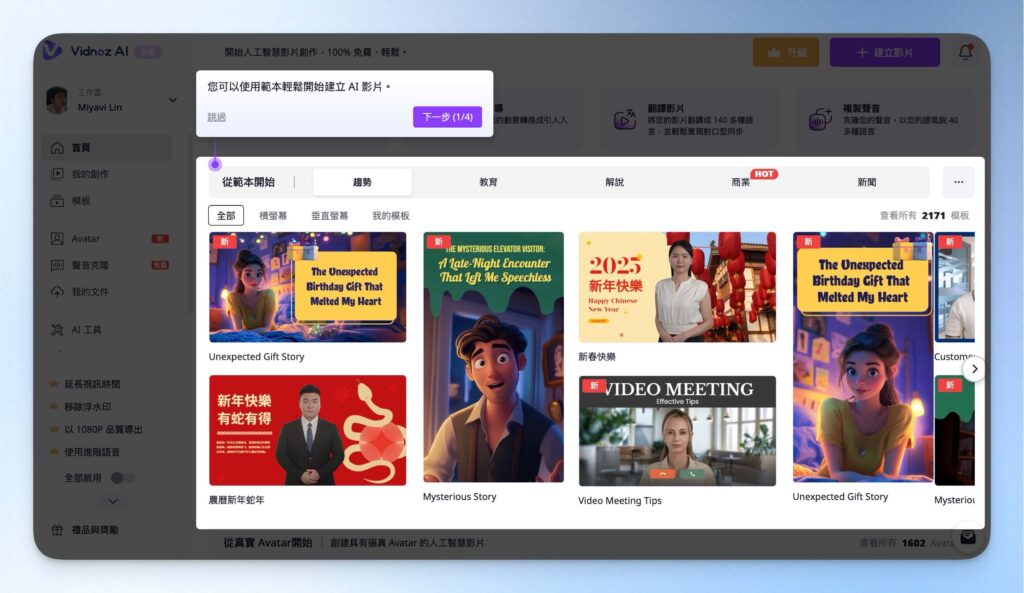Viewport: 1024px width, 593px height.
Task: Click the 禮品與獎勵 gift icon
Action: 57,530
